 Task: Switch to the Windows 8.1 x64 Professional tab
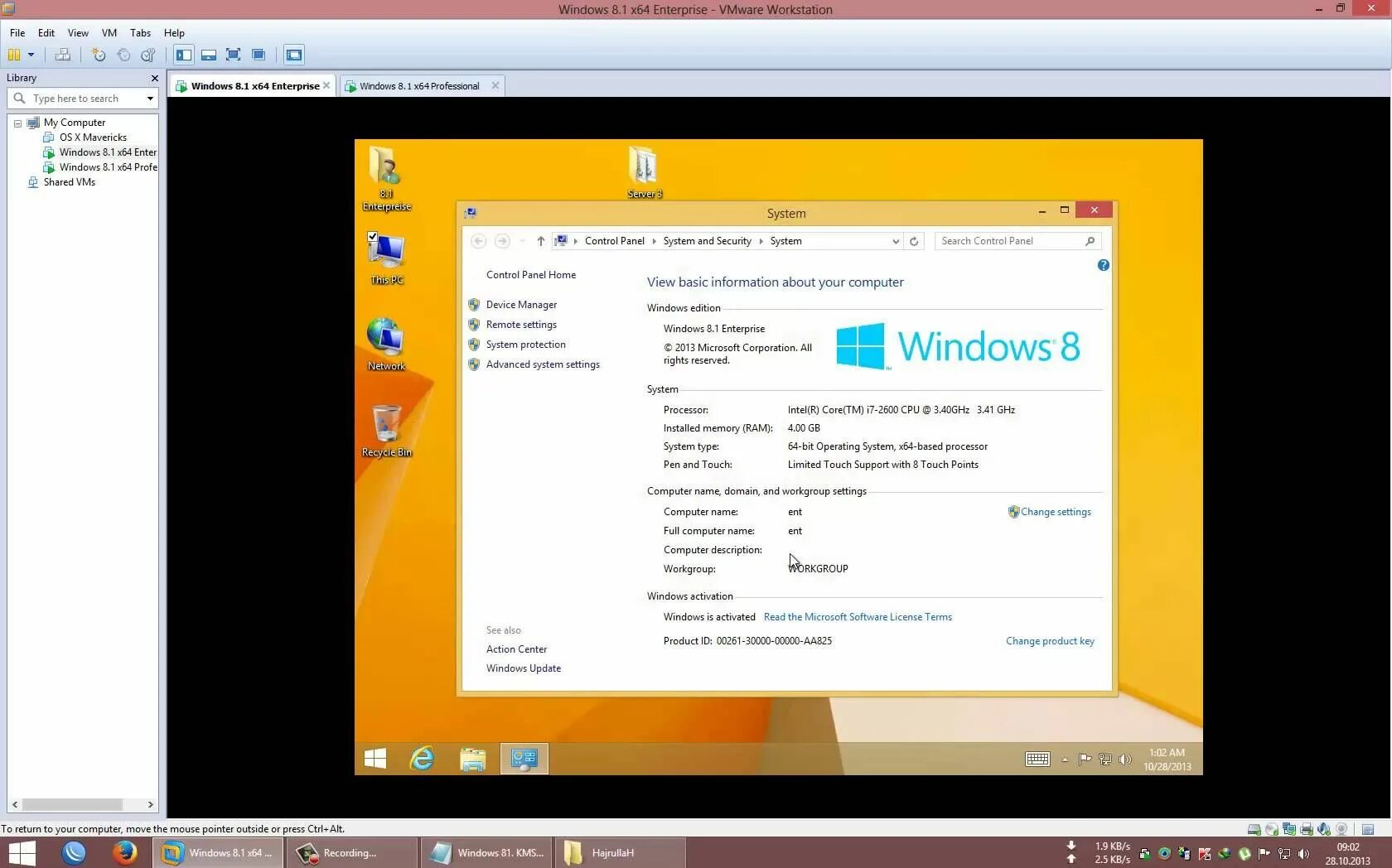coord(419,86)
